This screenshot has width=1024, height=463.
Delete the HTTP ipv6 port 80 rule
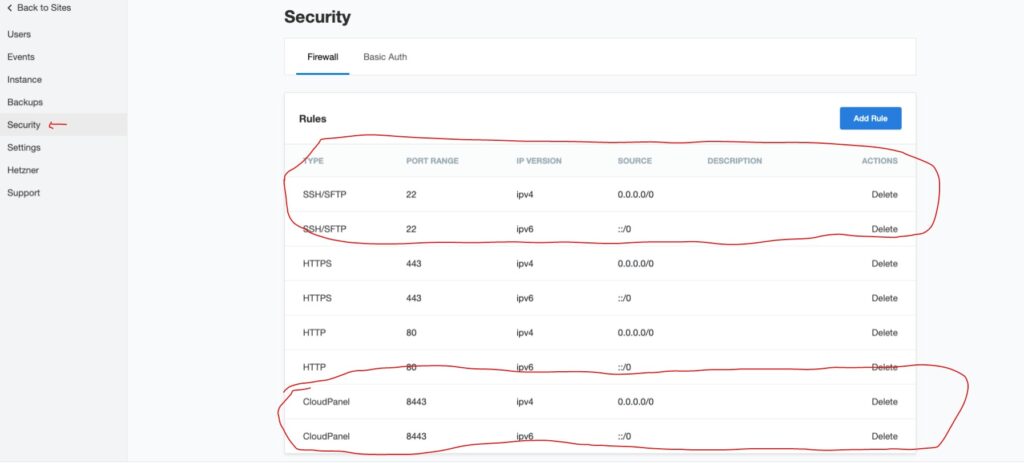click(884, 367)
